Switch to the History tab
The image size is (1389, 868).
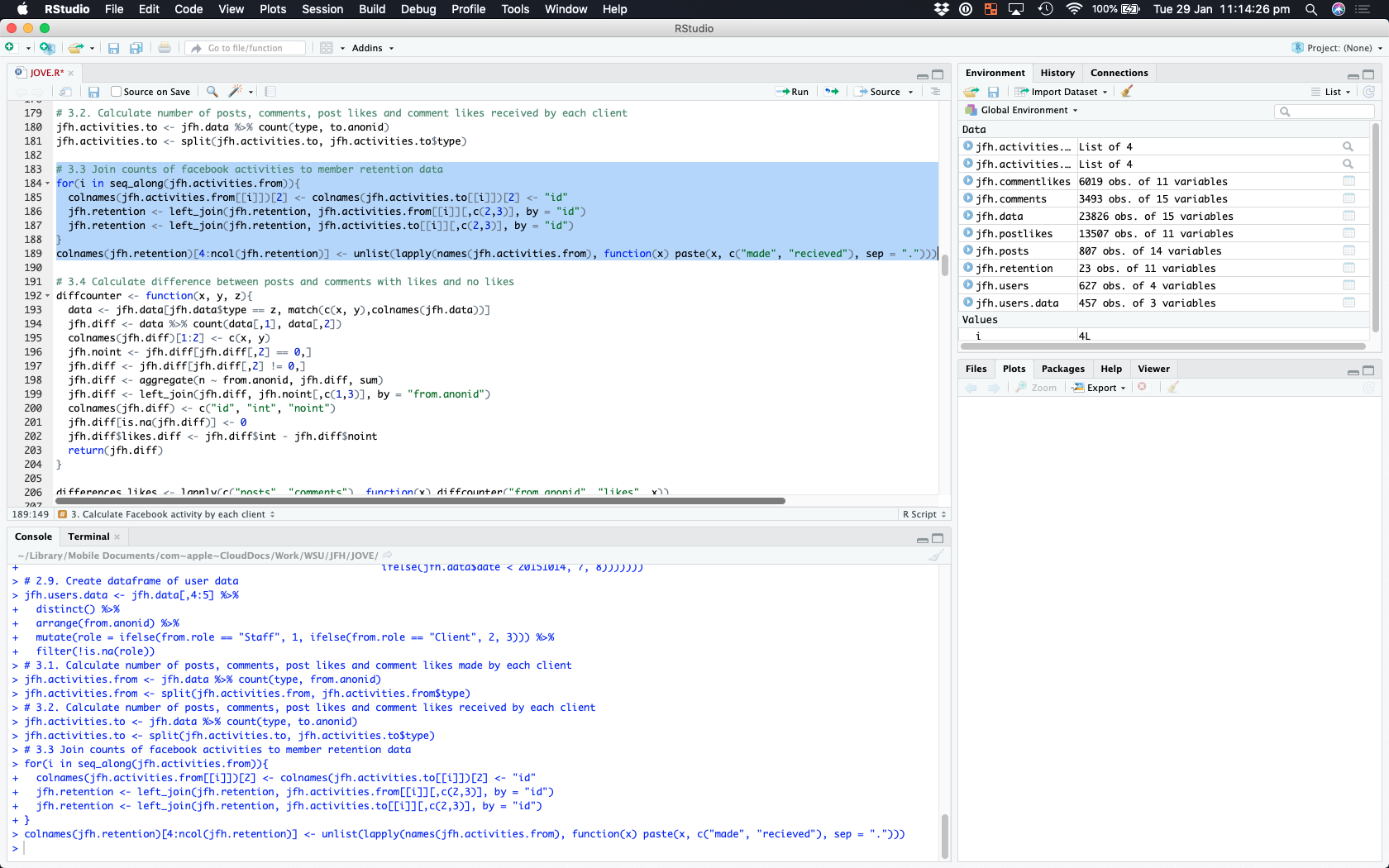click(x=1057, y=73)
